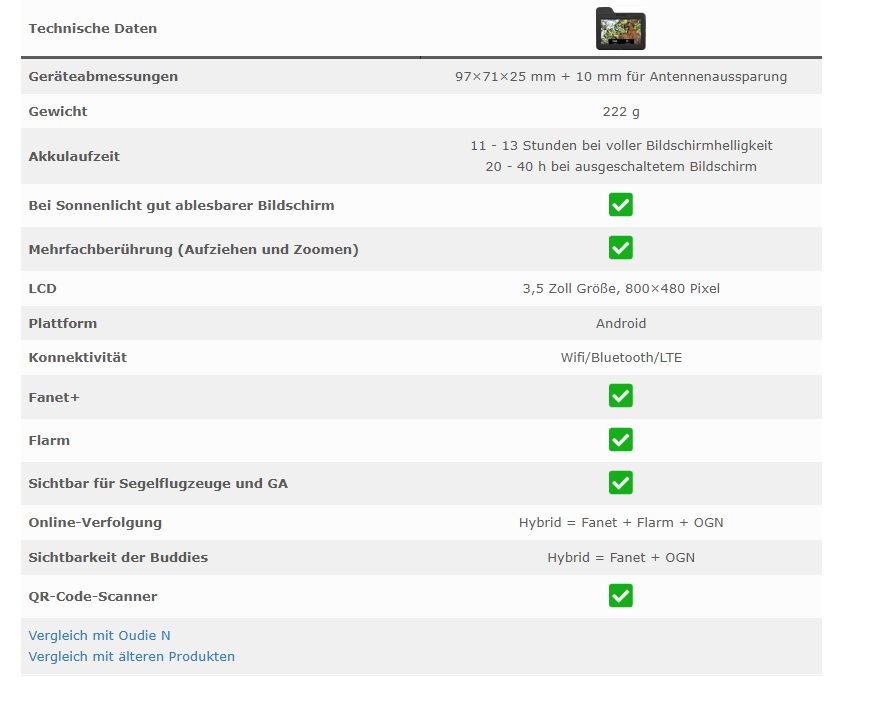895x703 pixels.
Task: Select the Wifi/Bluetooth/LTE connectivity value
Action: point(621,358)
